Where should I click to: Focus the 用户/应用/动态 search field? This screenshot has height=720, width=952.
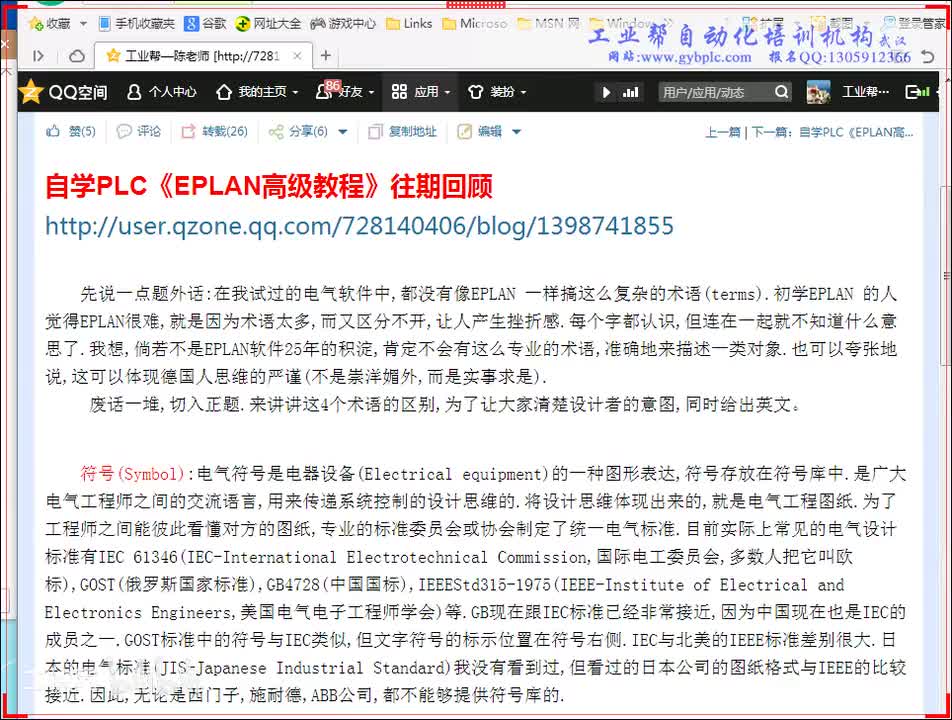(716, 92)
